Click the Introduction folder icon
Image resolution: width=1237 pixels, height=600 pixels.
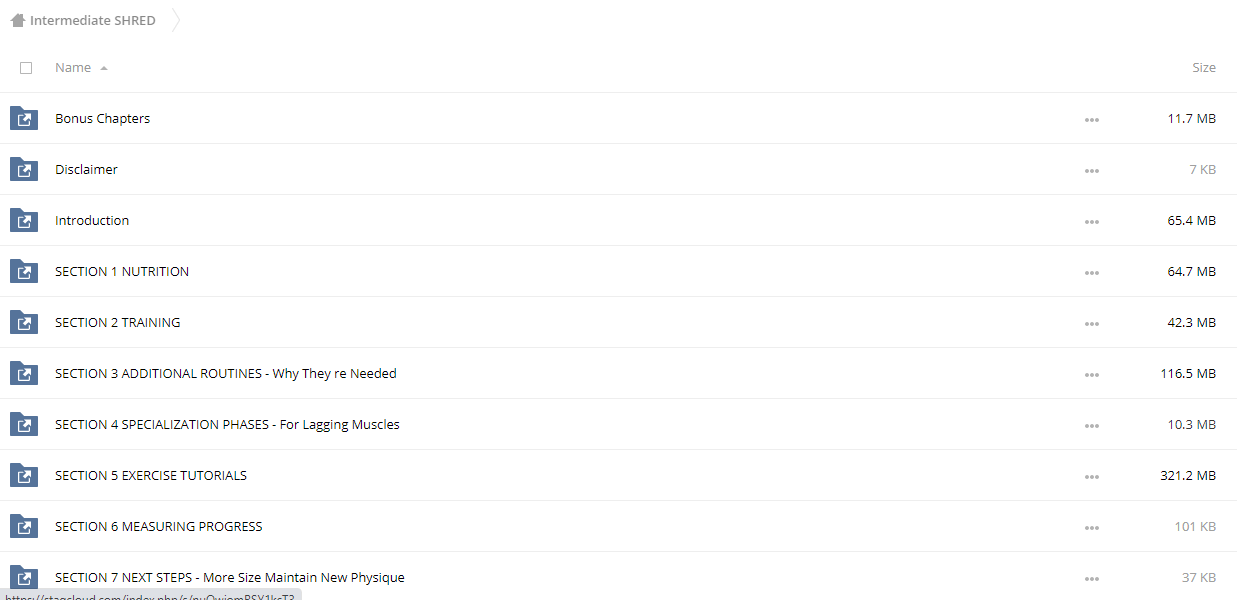[24, 221]
